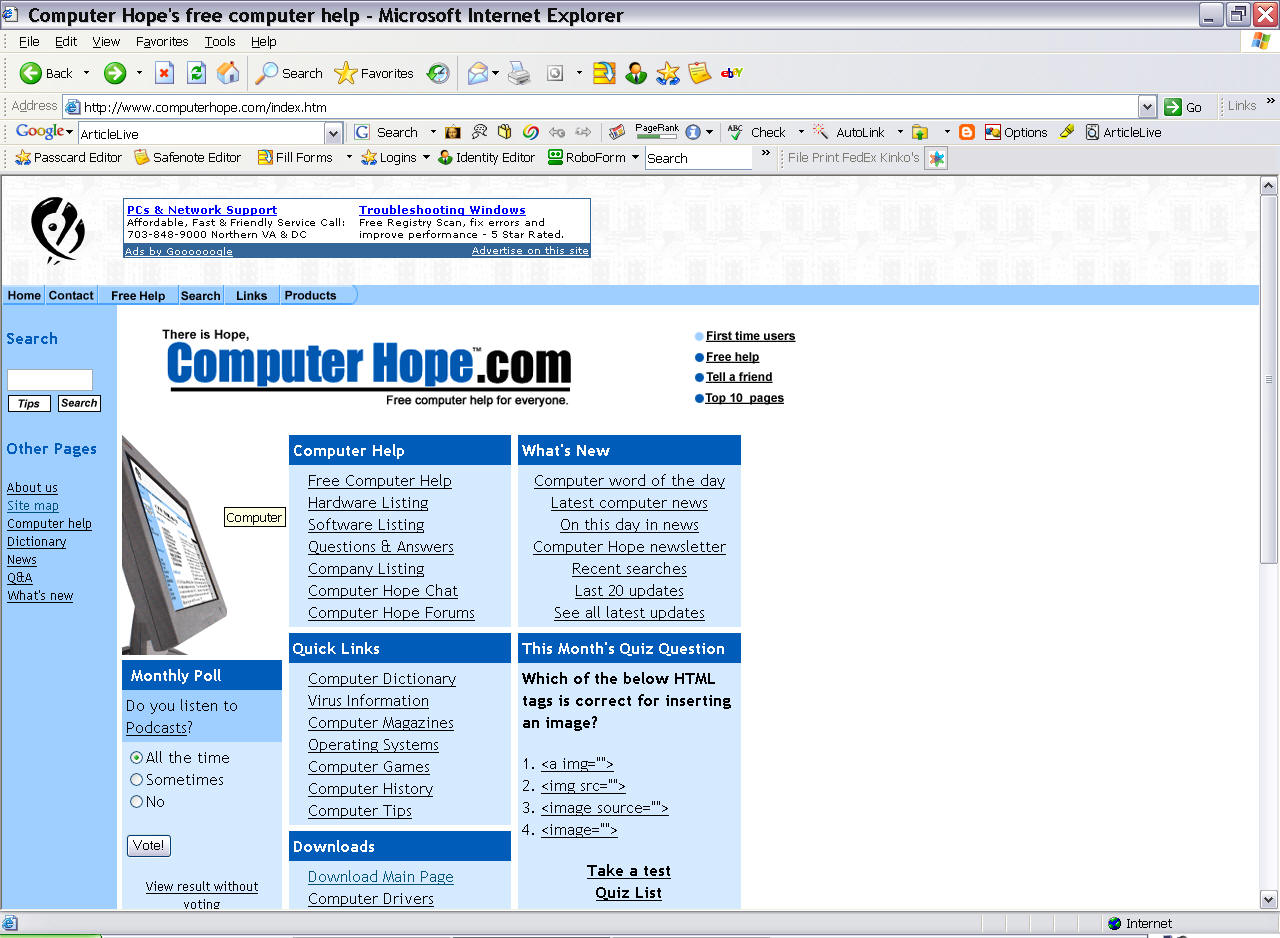Click the vertical scrollbar down arrow
Screen dimensions: 1280x938
coord(1269,900)
